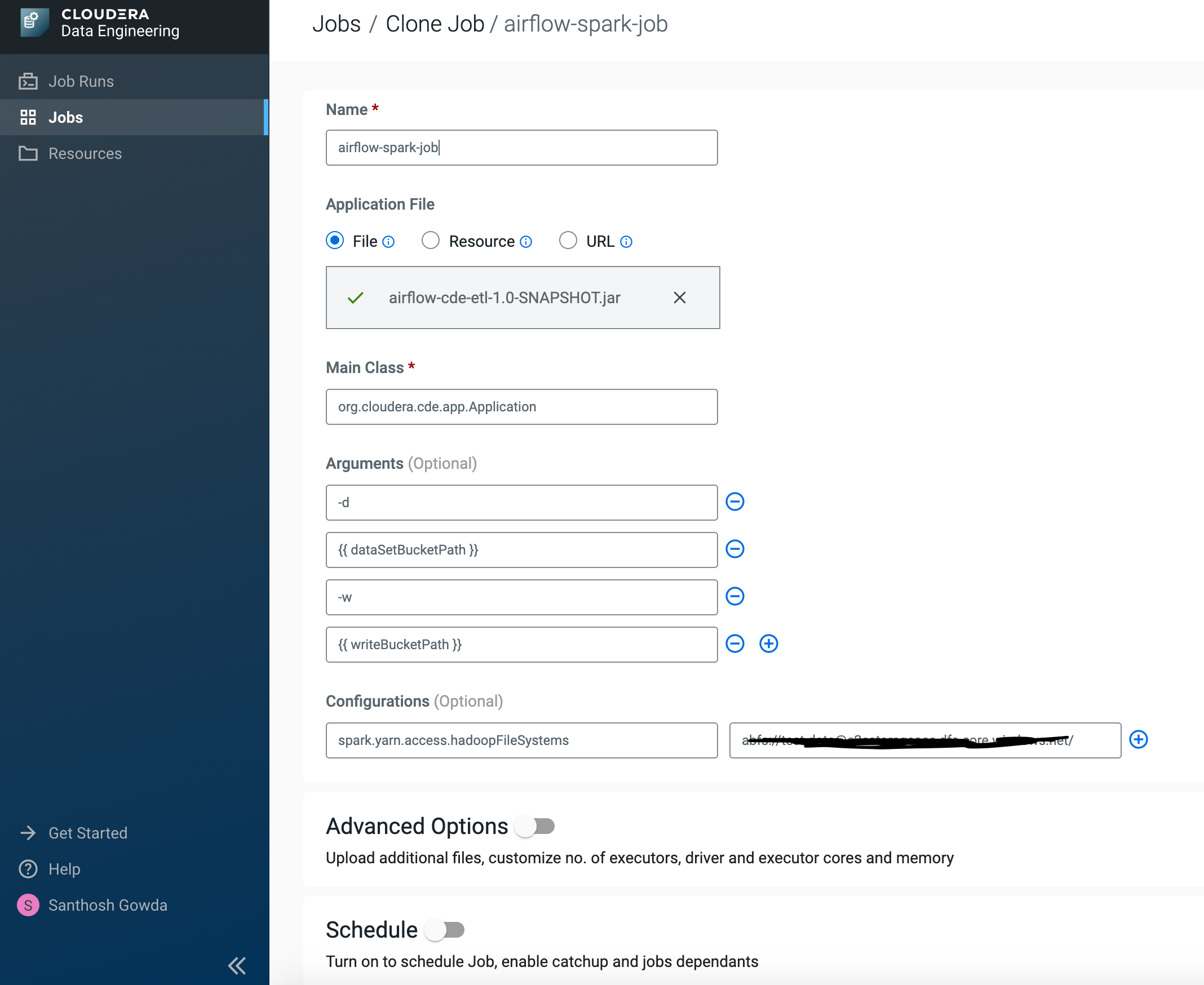Open Resources in sidebar
Screen dimensions: 1204x985
tap(85, 153)
